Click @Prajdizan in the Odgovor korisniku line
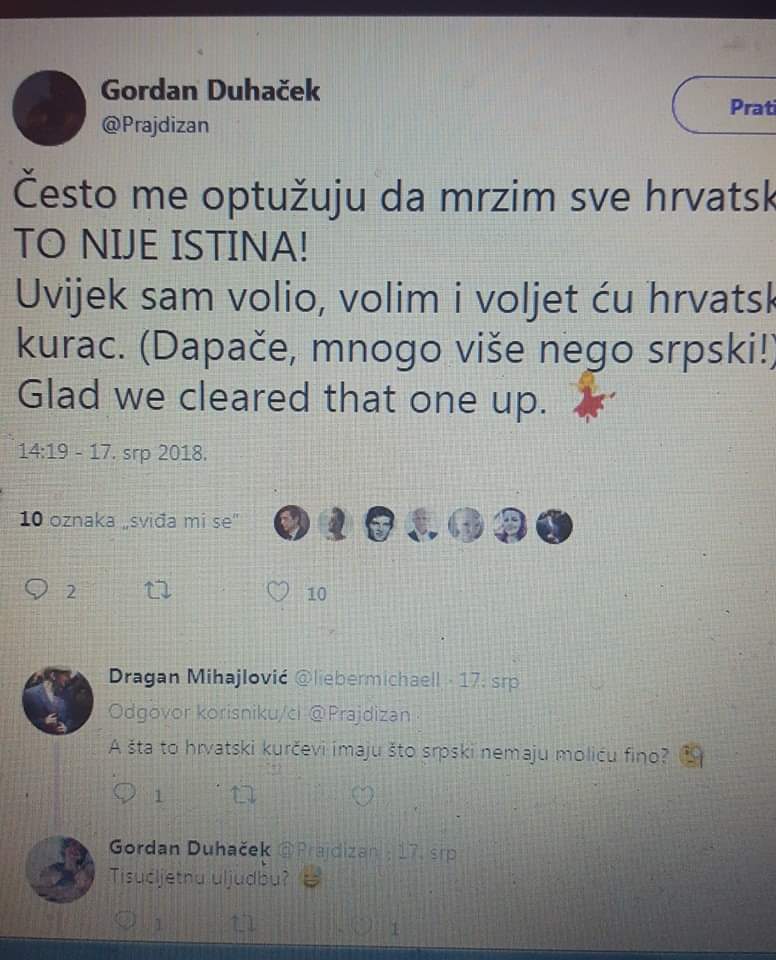 point(360,714)
